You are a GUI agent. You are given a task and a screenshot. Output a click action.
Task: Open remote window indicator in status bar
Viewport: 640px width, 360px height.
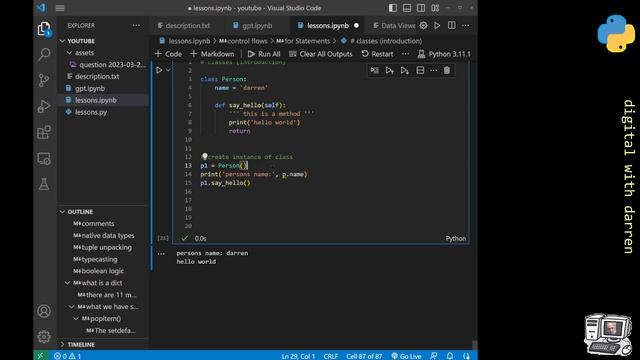[x=40, y=356]
